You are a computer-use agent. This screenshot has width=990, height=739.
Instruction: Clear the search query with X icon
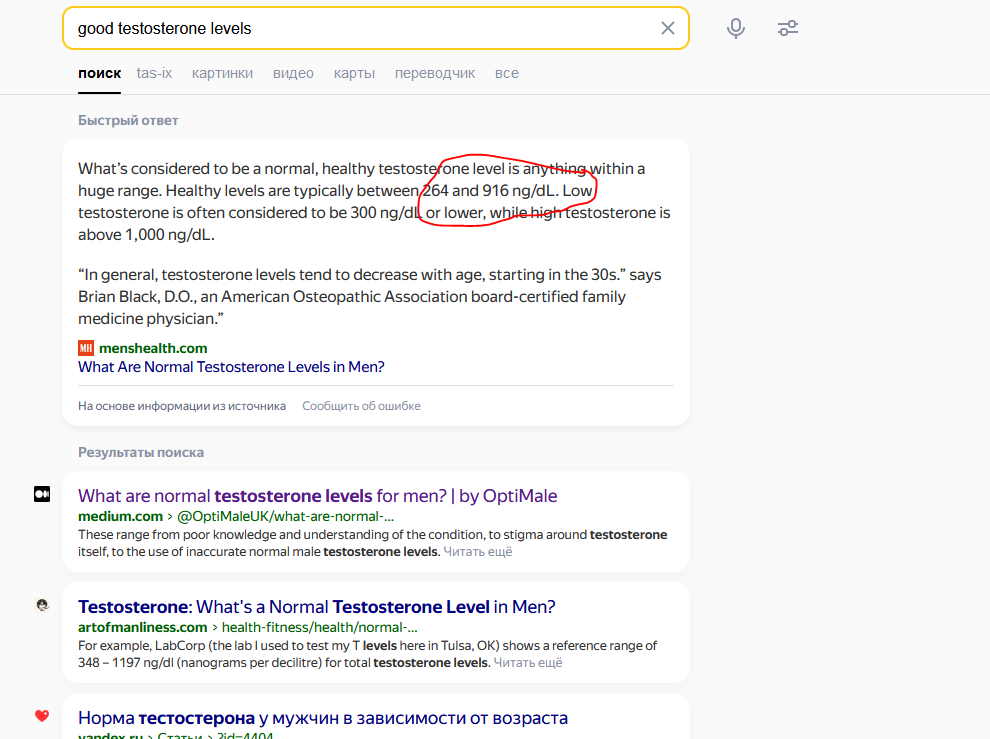[667, 28]
